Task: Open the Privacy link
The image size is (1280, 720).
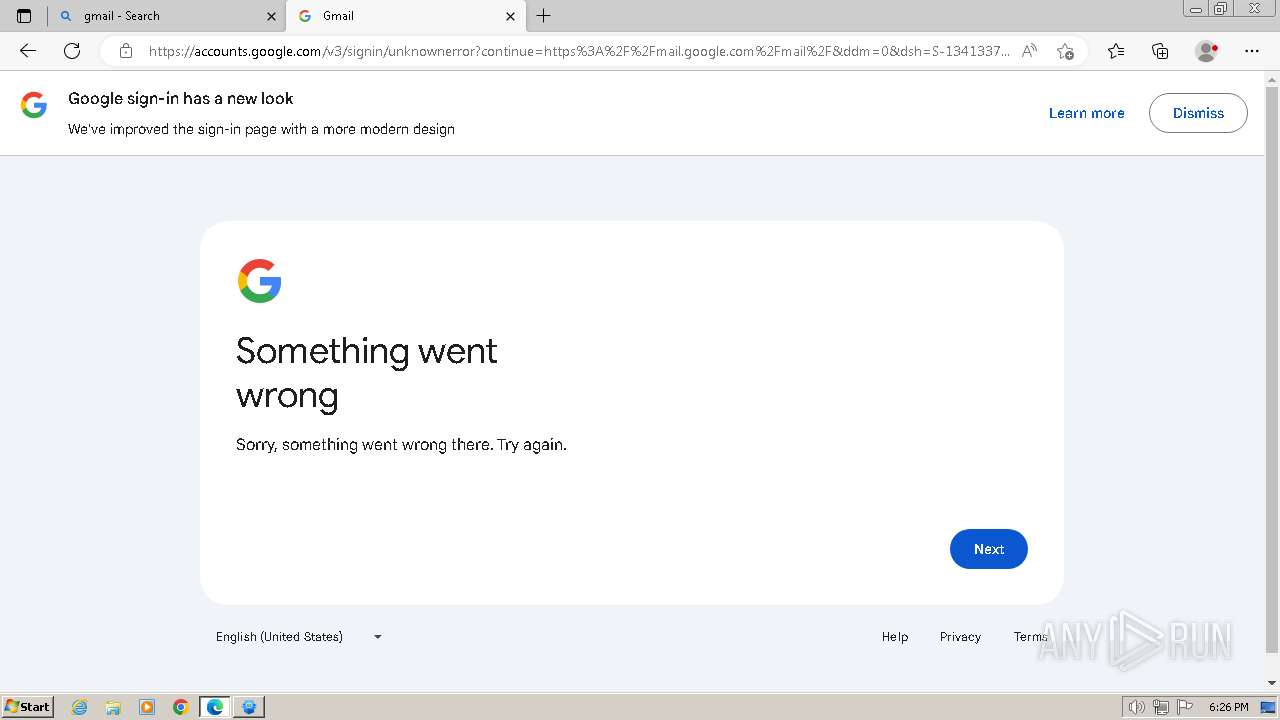Action: [x=960, y=637]
